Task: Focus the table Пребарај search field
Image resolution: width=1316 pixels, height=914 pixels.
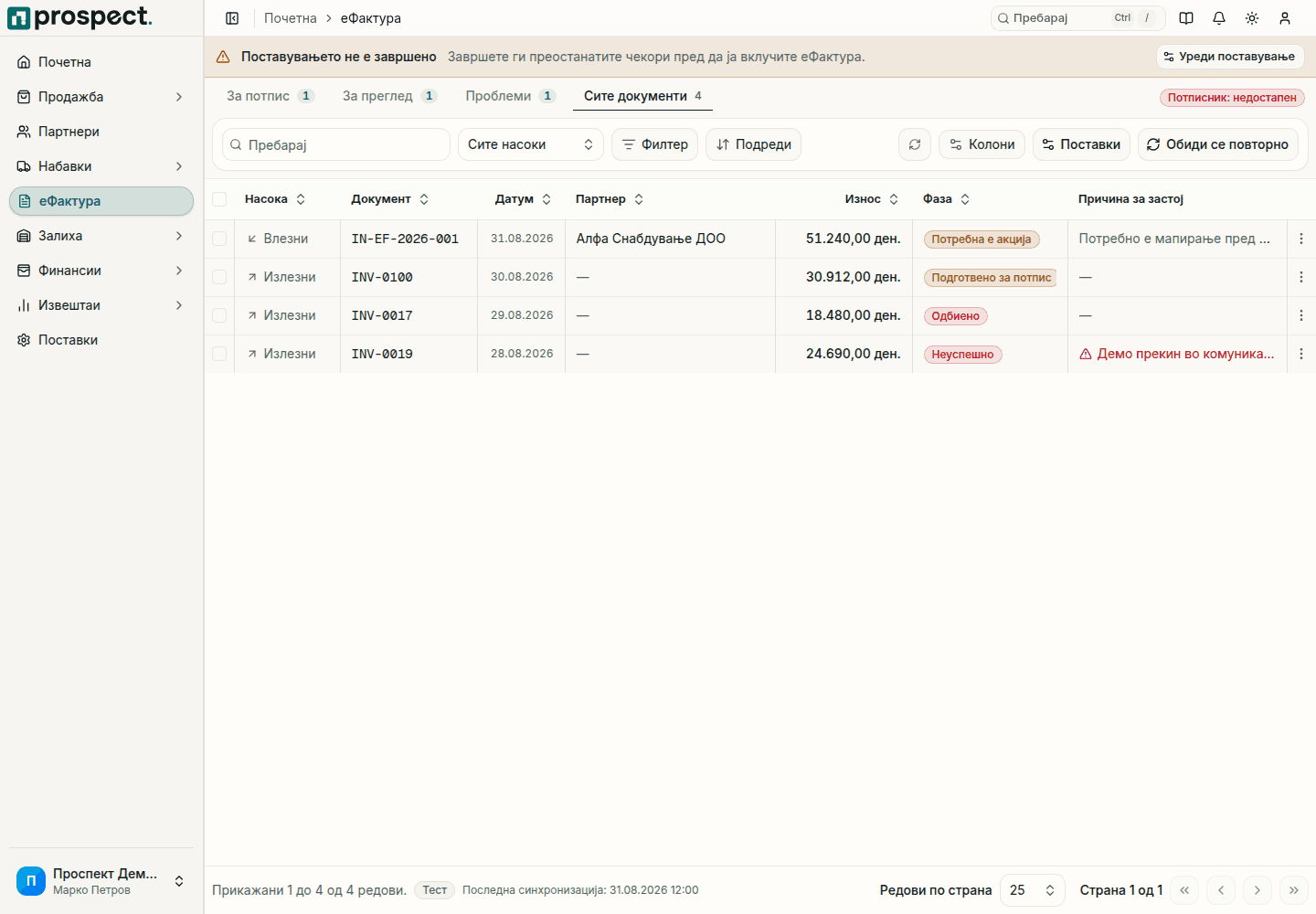Action: pos(336,144)
